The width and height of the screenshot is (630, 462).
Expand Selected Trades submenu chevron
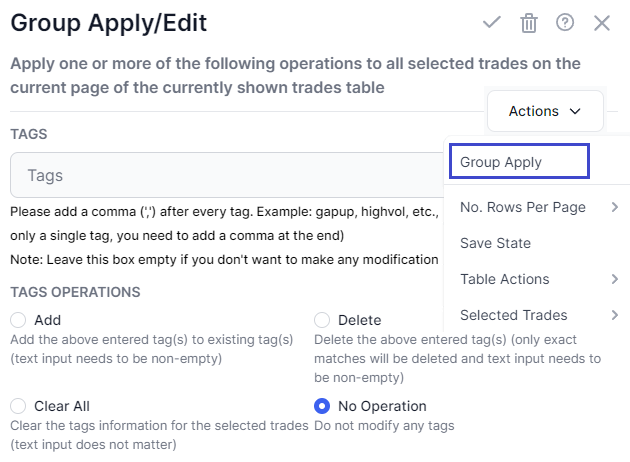click(x=615, y=315)
